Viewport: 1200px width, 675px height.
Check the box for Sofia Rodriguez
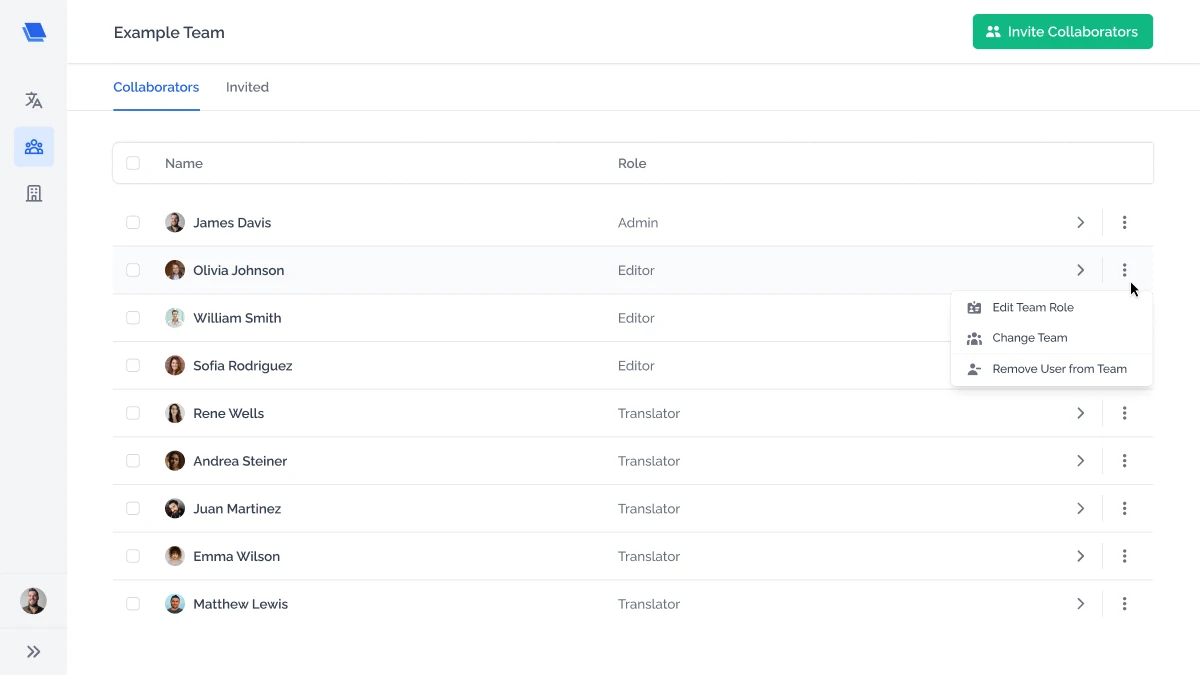pos(133,366)
